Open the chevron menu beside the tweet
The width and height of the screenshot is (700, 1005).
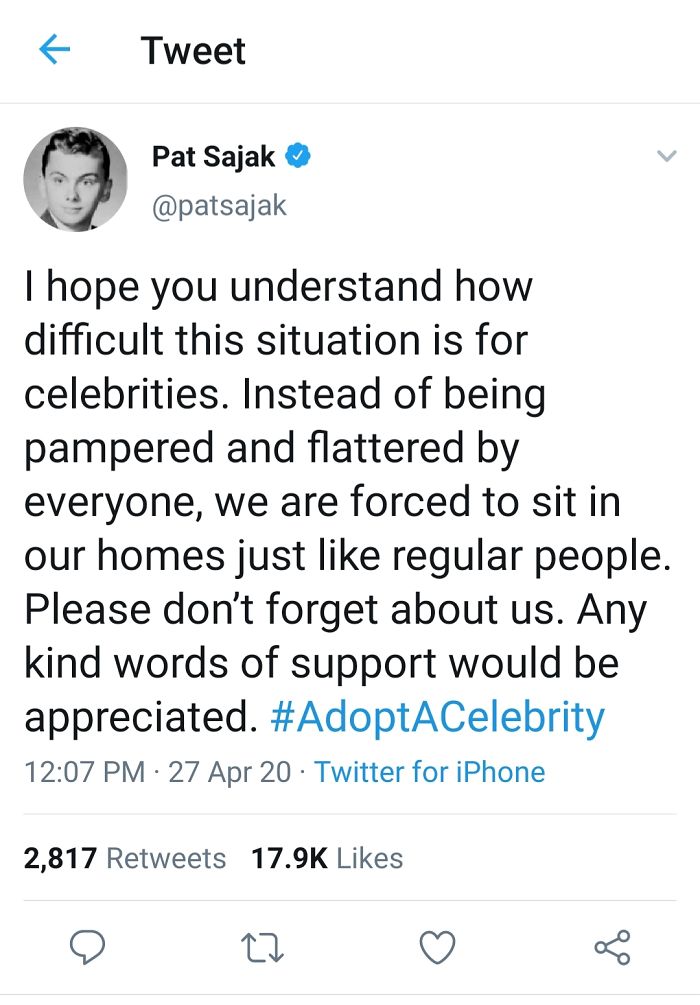(667, 156)
